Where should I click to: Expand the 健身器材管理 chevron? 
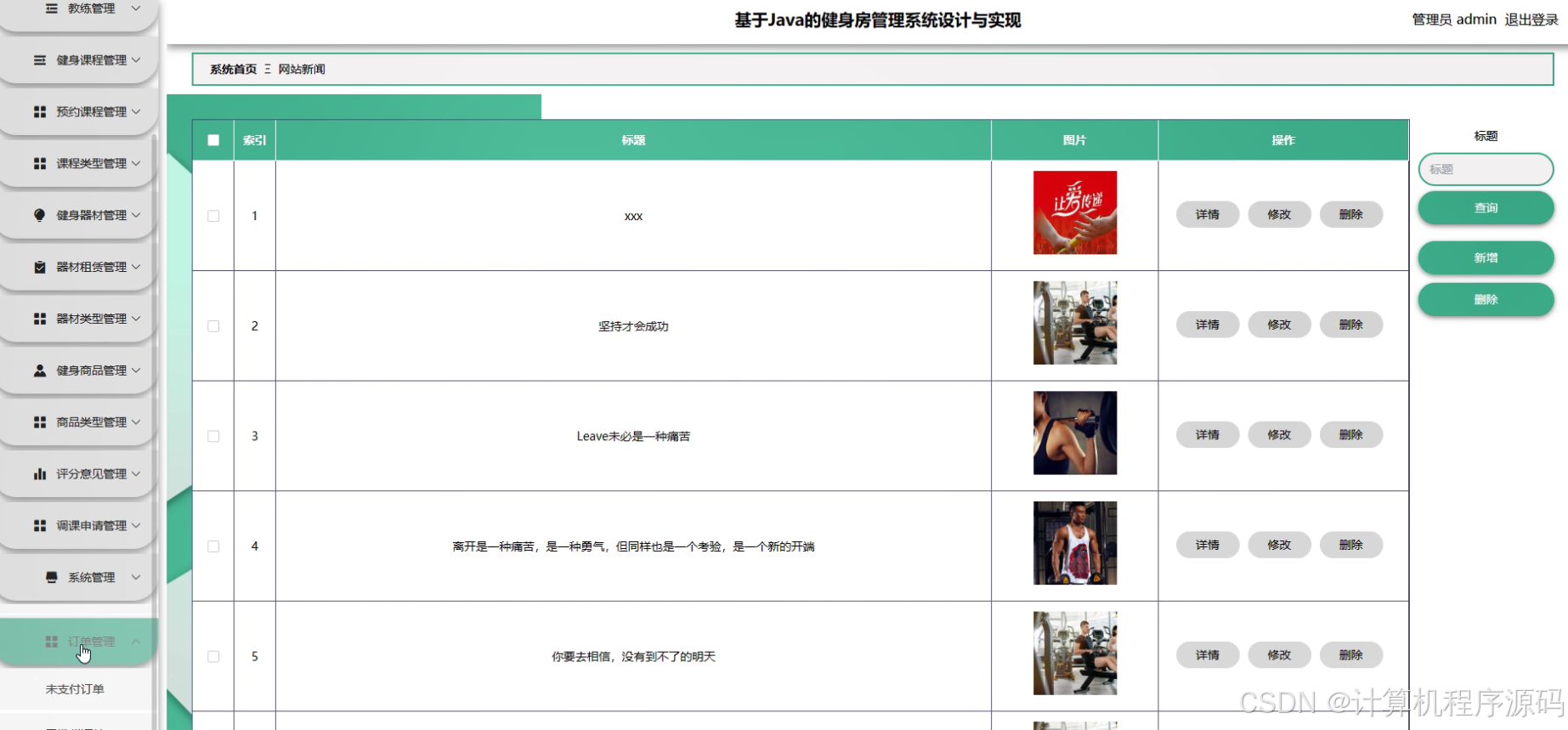pos(136,215)
